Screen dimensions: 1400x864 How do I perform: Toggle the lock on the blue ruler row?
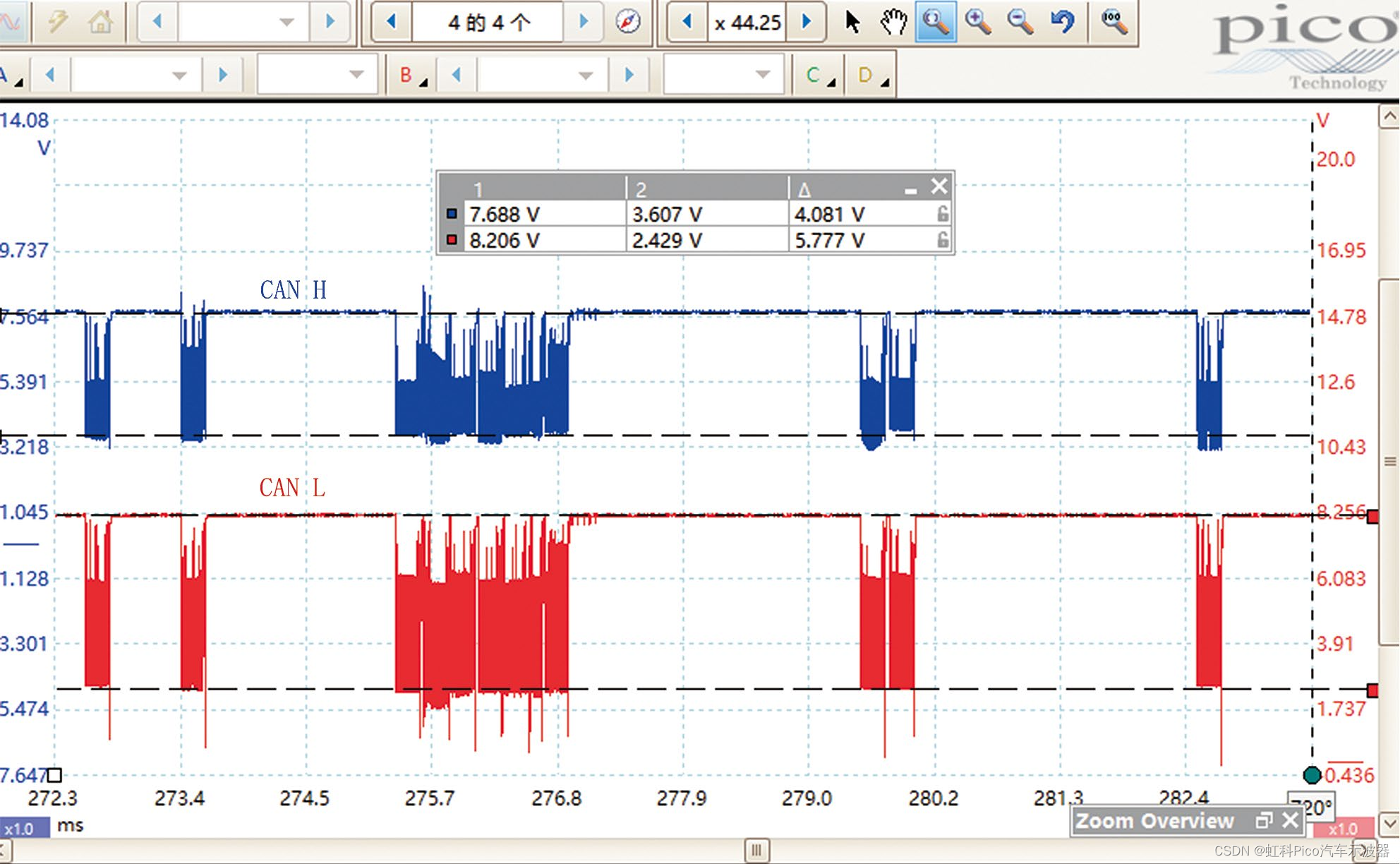click(943, 213)
